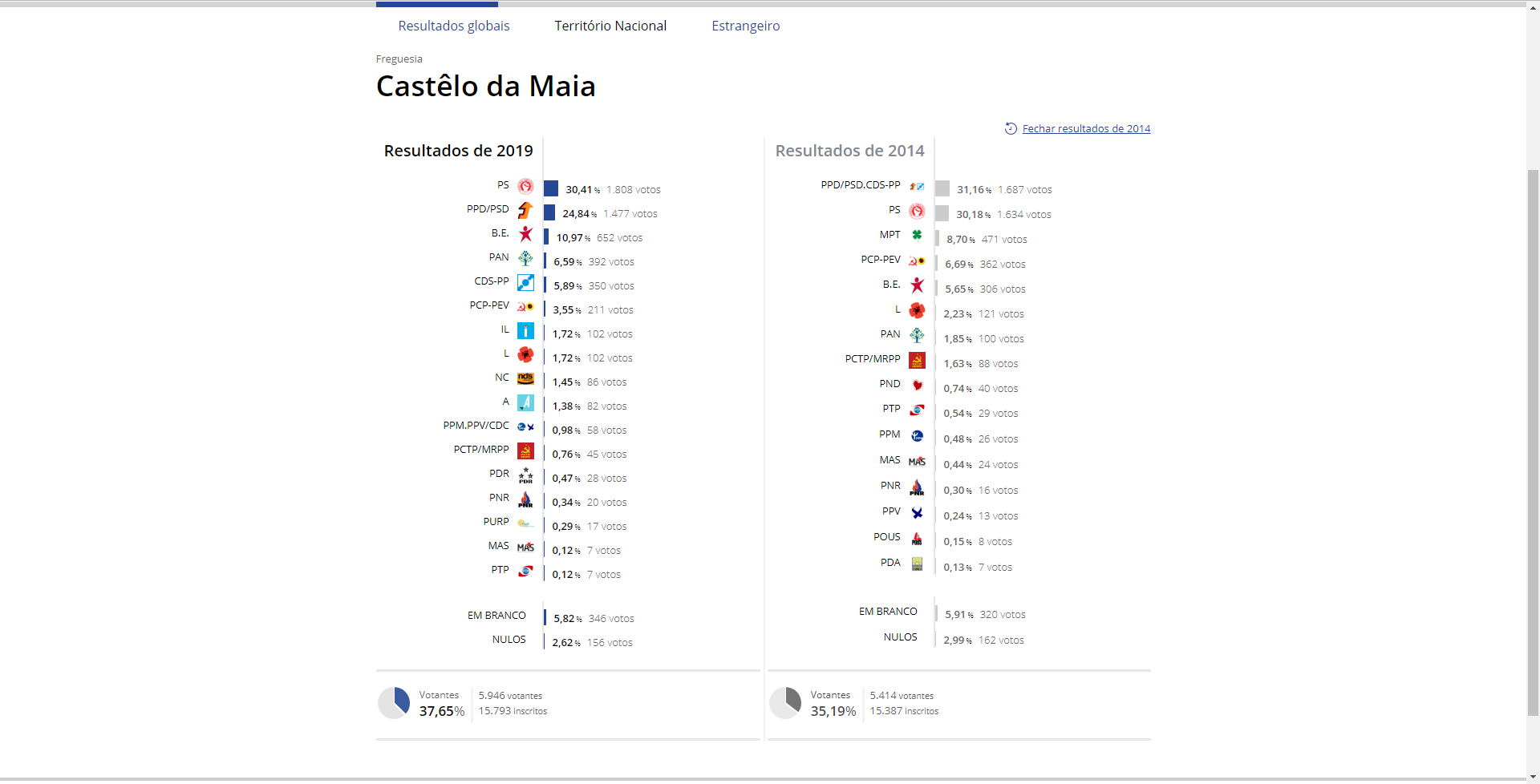Click the B.E. red star logo in 2019
1540x784 pixels.
tap(525, 234)
